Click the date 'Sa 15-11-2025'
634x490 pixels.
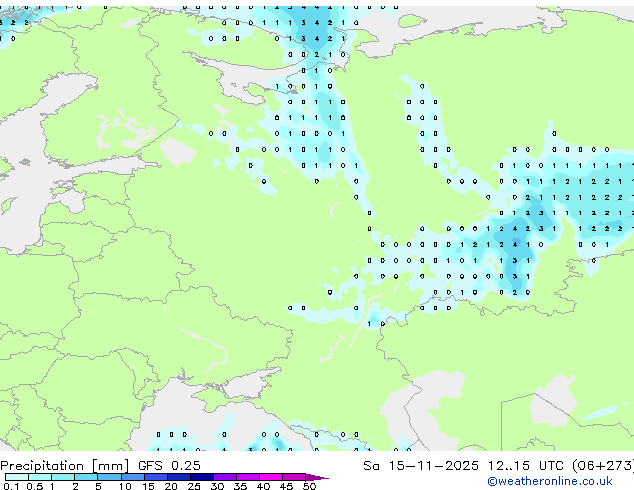click(x=421, y=466)
